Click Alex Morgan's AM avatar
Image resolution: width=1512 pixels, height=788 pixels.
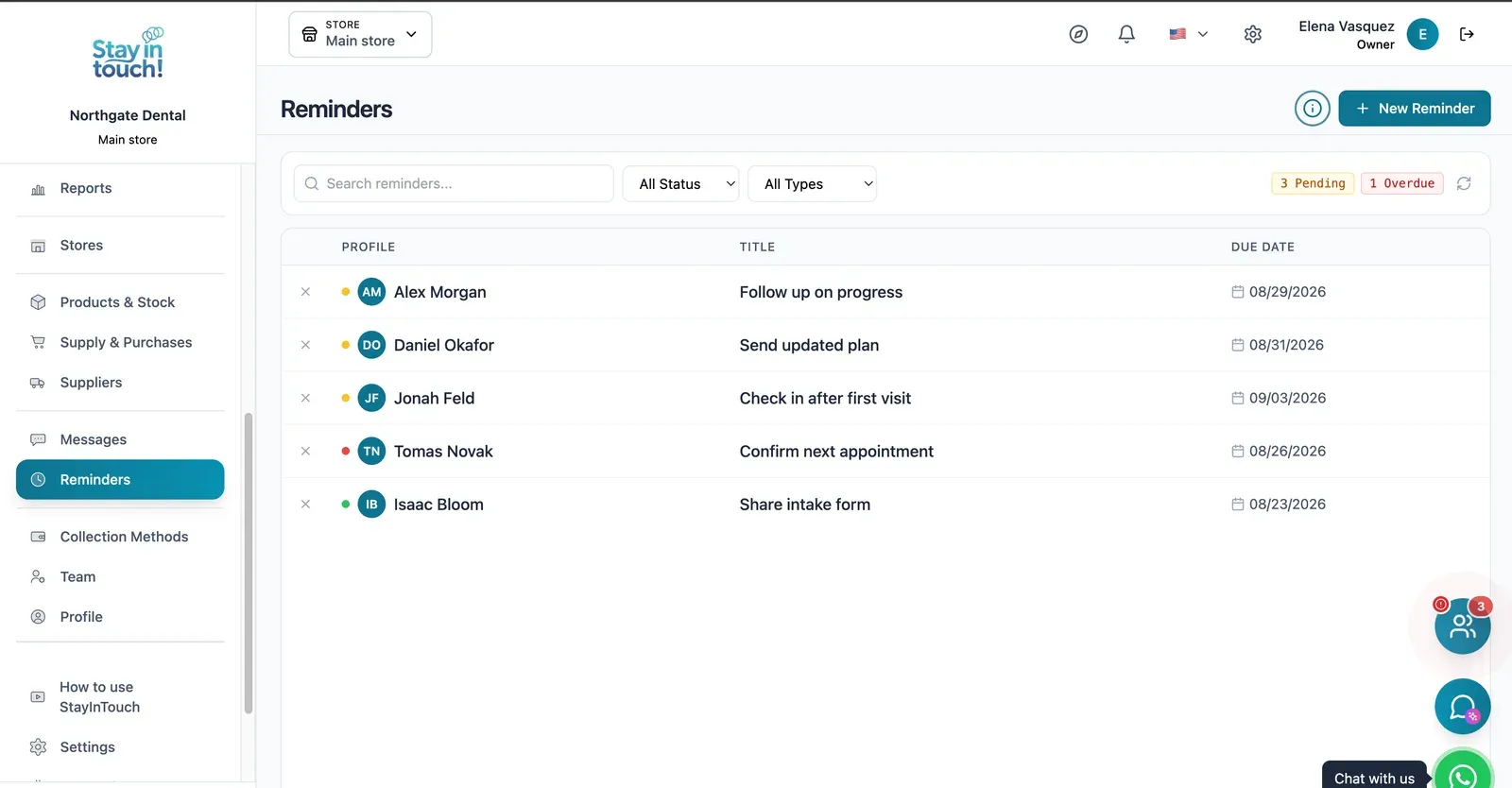[x=371, y=292]
